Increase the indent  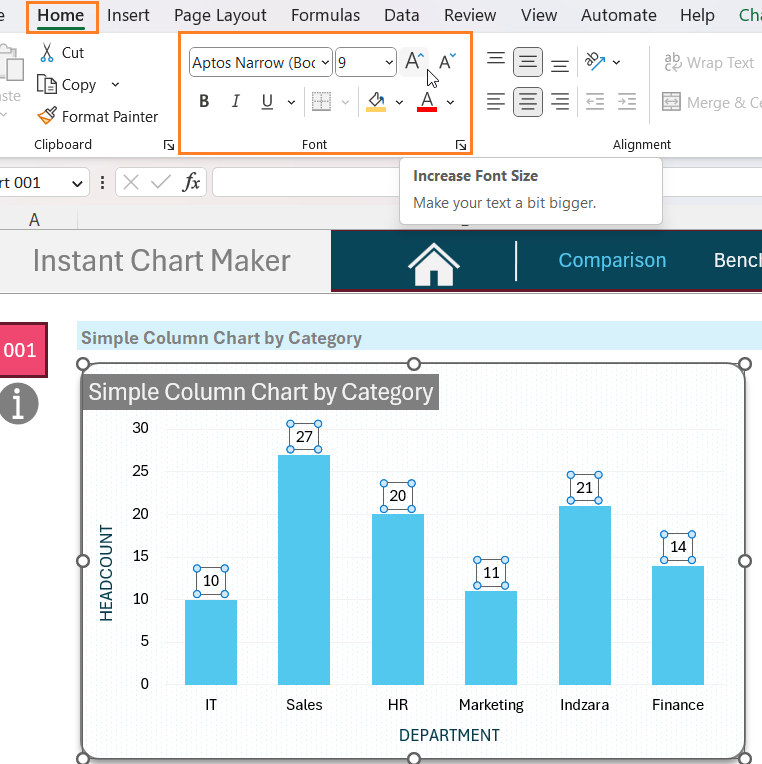click(x=627, y=102)
